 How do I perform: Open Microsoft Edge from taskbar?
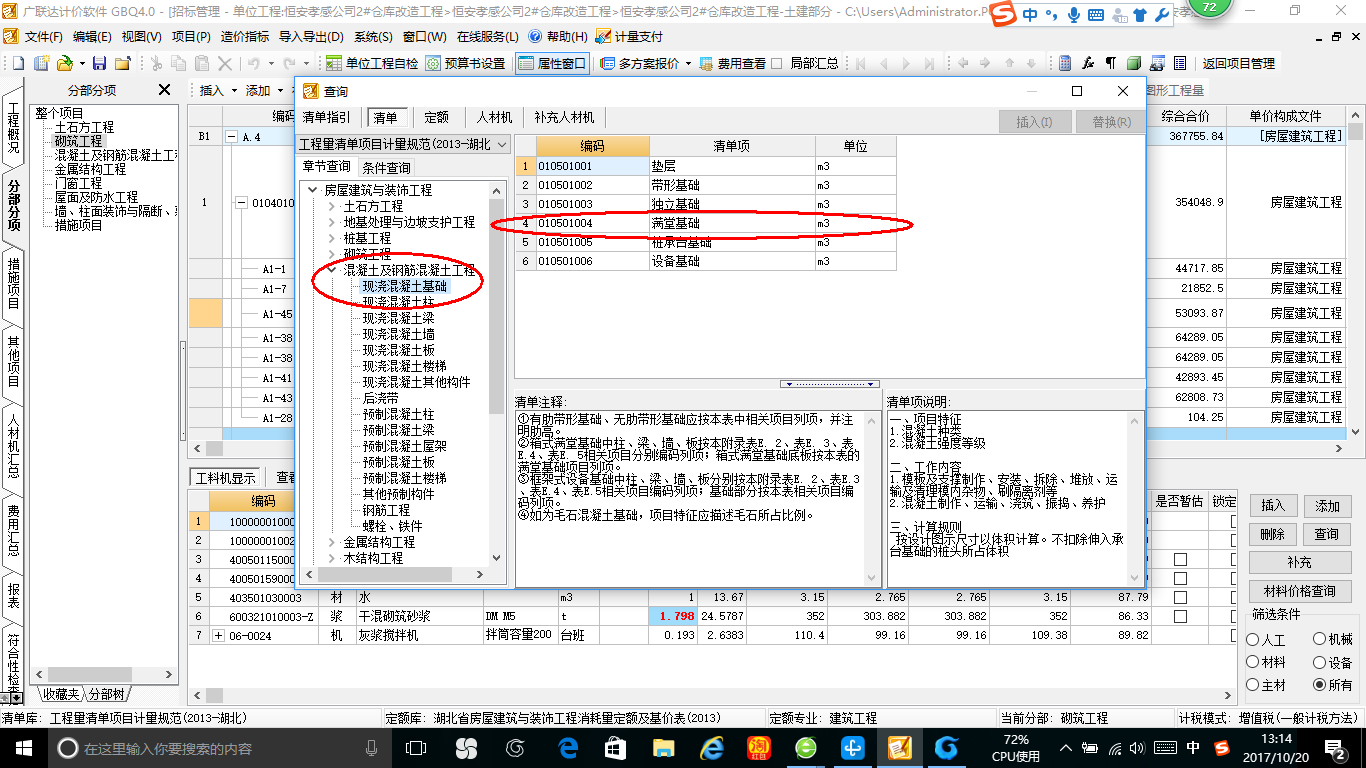pos(569,747)
